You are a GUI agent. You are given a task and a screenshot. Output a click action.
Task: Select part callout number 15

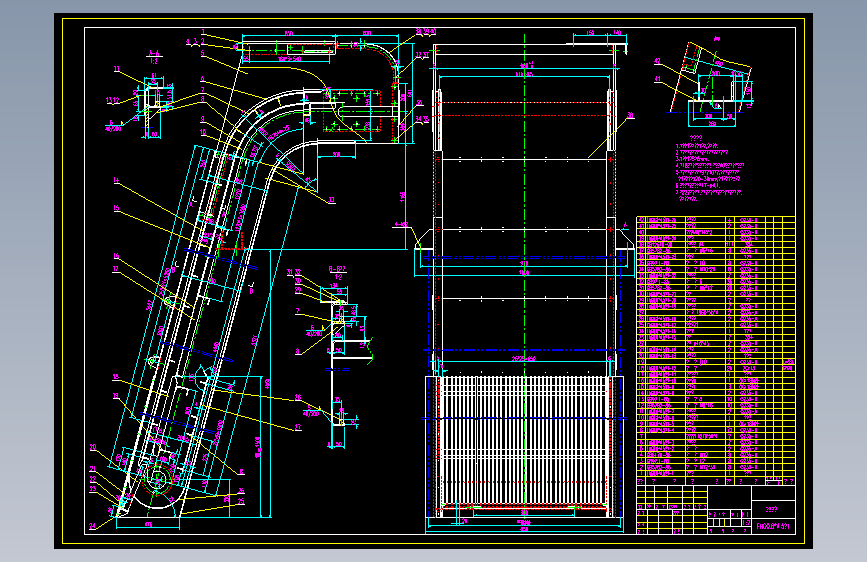pos(116,208)
